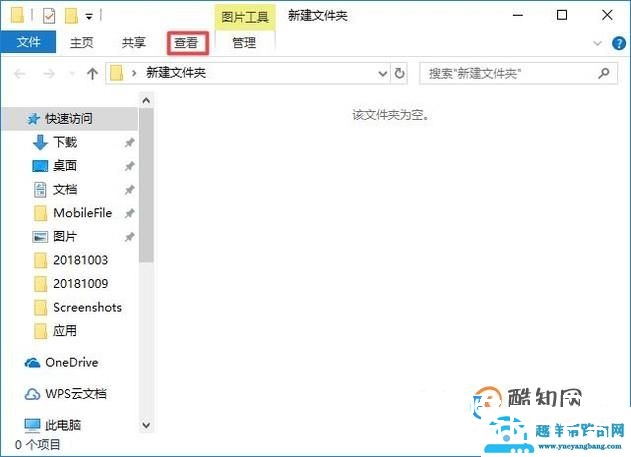Open the 20181003 folder in sidebar

pyautogui.click(x=80, y=260)
